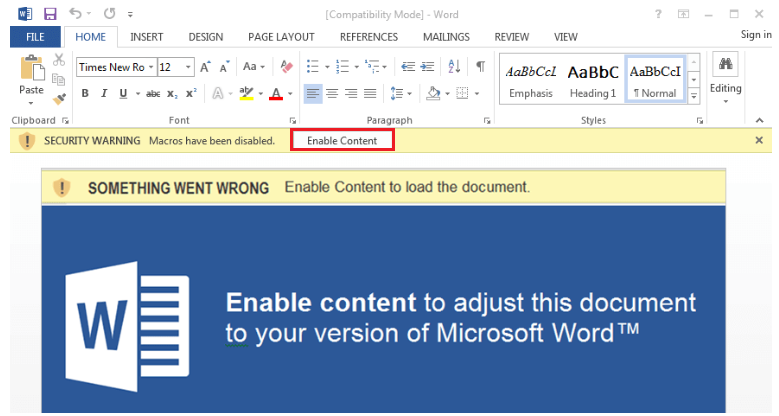This screenshot has width=779, height=416.
Task: Click the Grow Font icon
Action: tap(205, 67)
